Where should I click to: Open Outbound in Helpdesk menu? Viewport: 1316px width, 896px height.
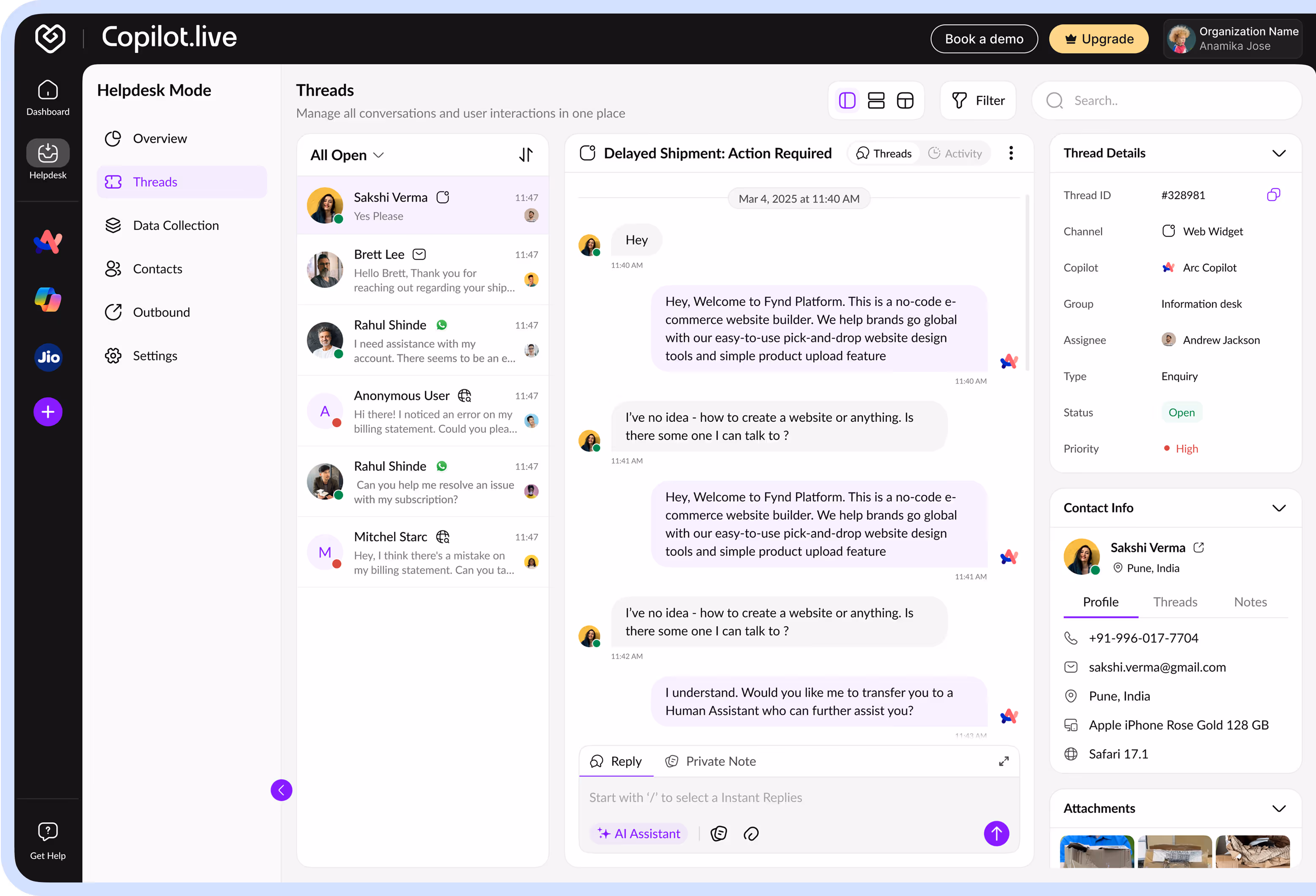181,312
